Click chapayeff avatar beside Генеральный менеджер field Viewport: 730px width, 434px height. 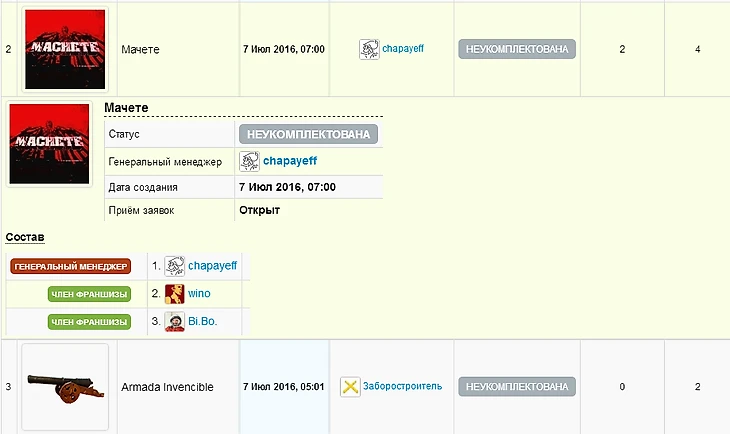(250, 162)
